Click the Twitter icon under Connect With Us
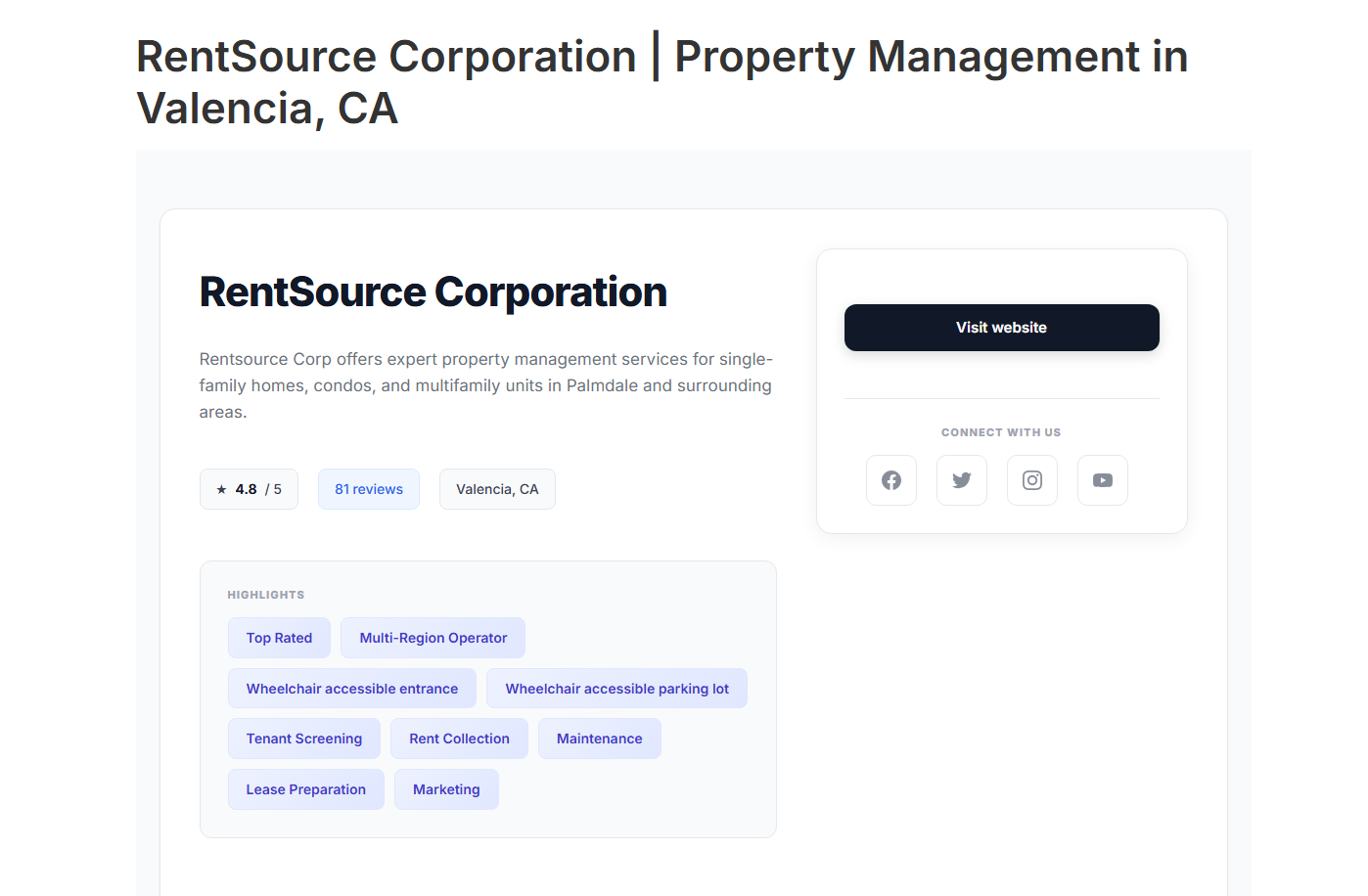The width and height of the screenshot is (1368, 896). coord(961,480)
